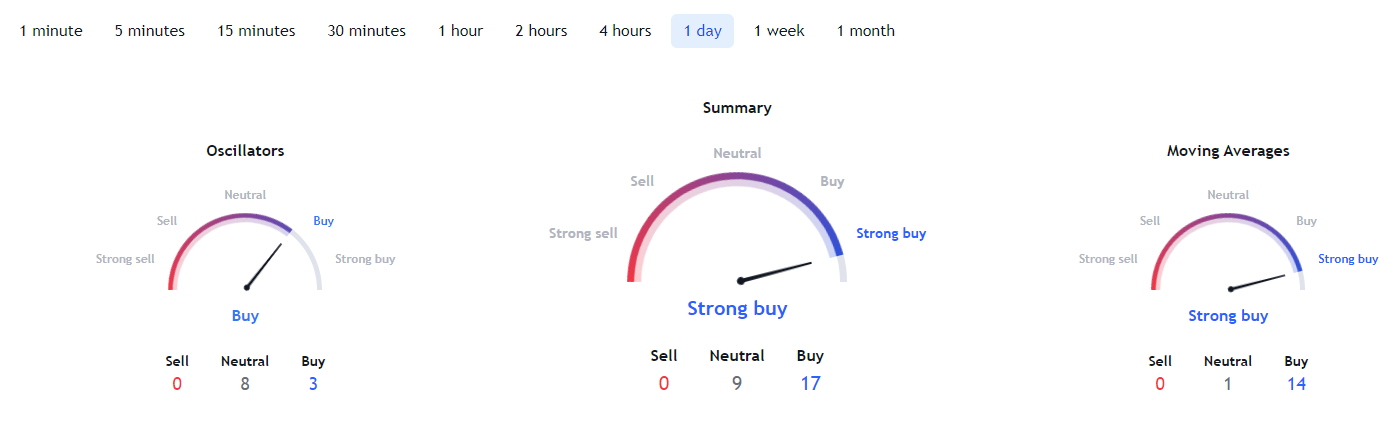Select the 5 minutes timeframe
Viewport: 1399px width, 431px height.
pyautogui.click(x=150, y=31)
